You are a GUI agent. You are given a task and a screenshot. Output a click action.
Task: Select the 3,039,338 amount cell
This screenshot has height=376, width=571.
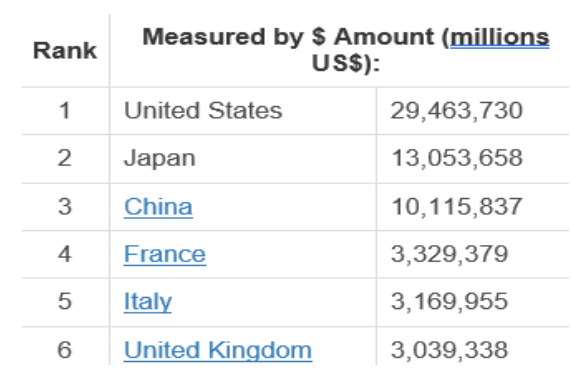click(473, 348)
